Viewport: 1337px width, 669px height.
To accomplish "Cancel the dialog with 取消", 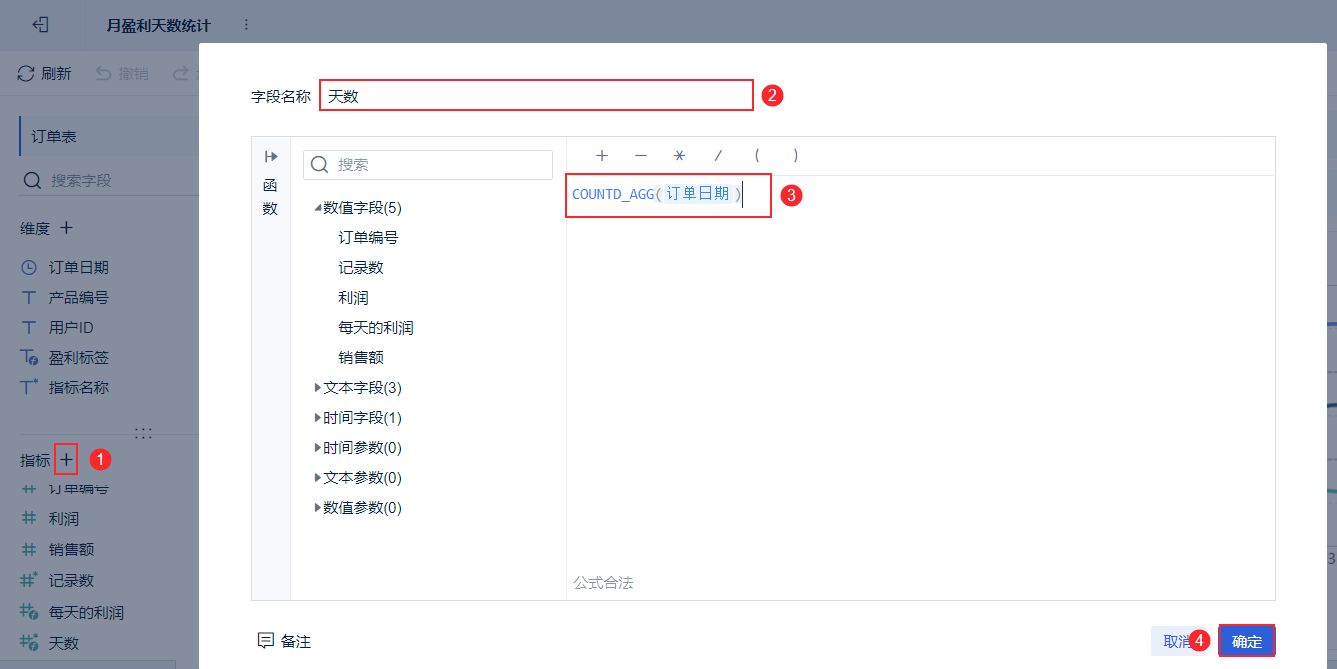I will point(1175,641).
